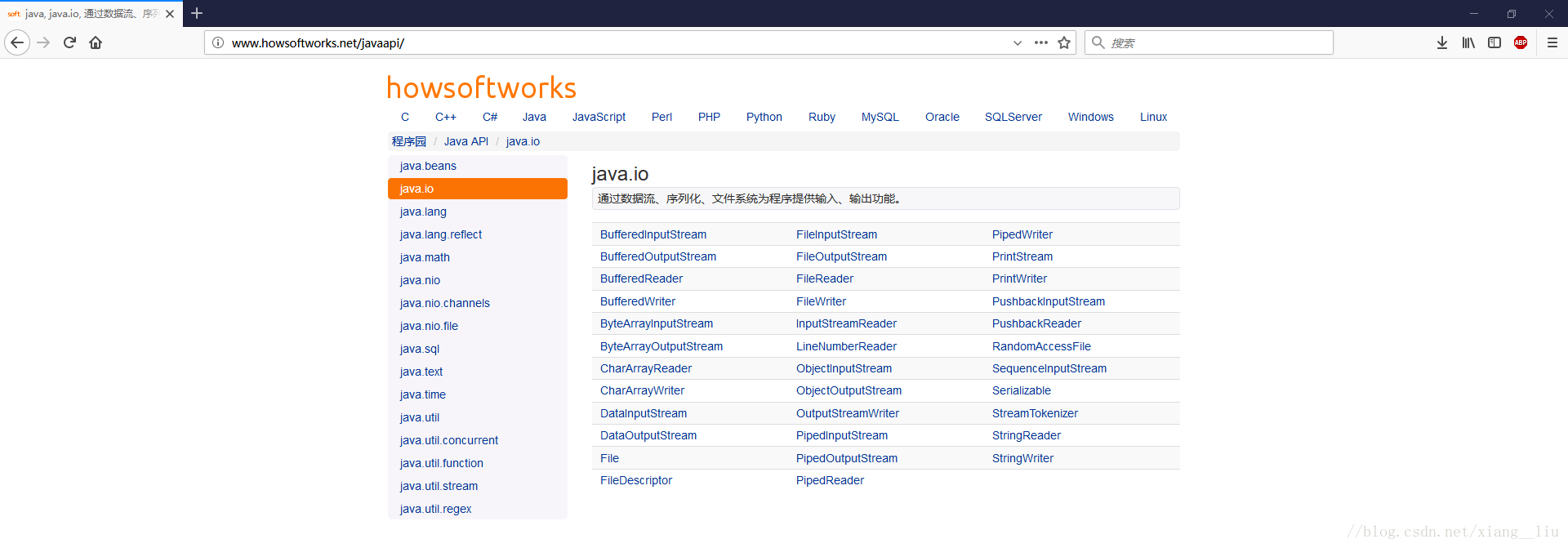Click the Java API breadcrumb link

(466, 141)
